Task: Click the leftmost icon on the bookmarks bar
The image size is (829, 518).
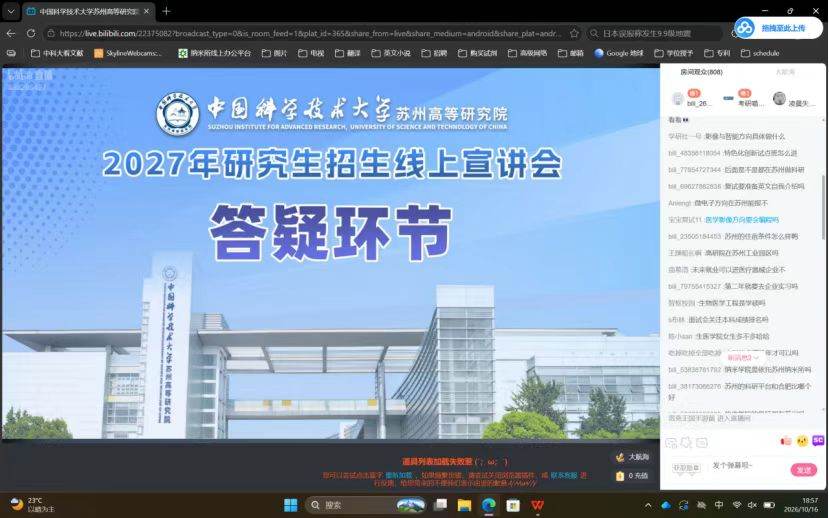Action: point(11,53)
